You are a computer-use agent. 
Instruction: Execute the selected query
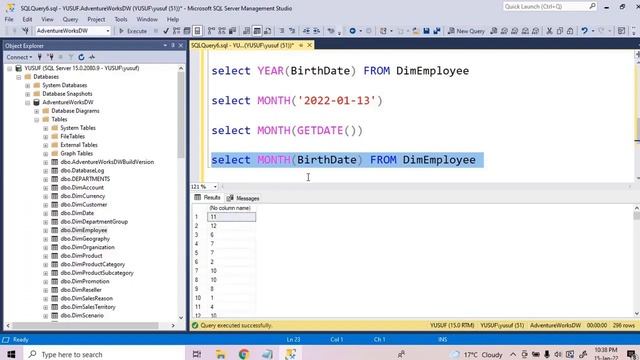tap(133, 31)
